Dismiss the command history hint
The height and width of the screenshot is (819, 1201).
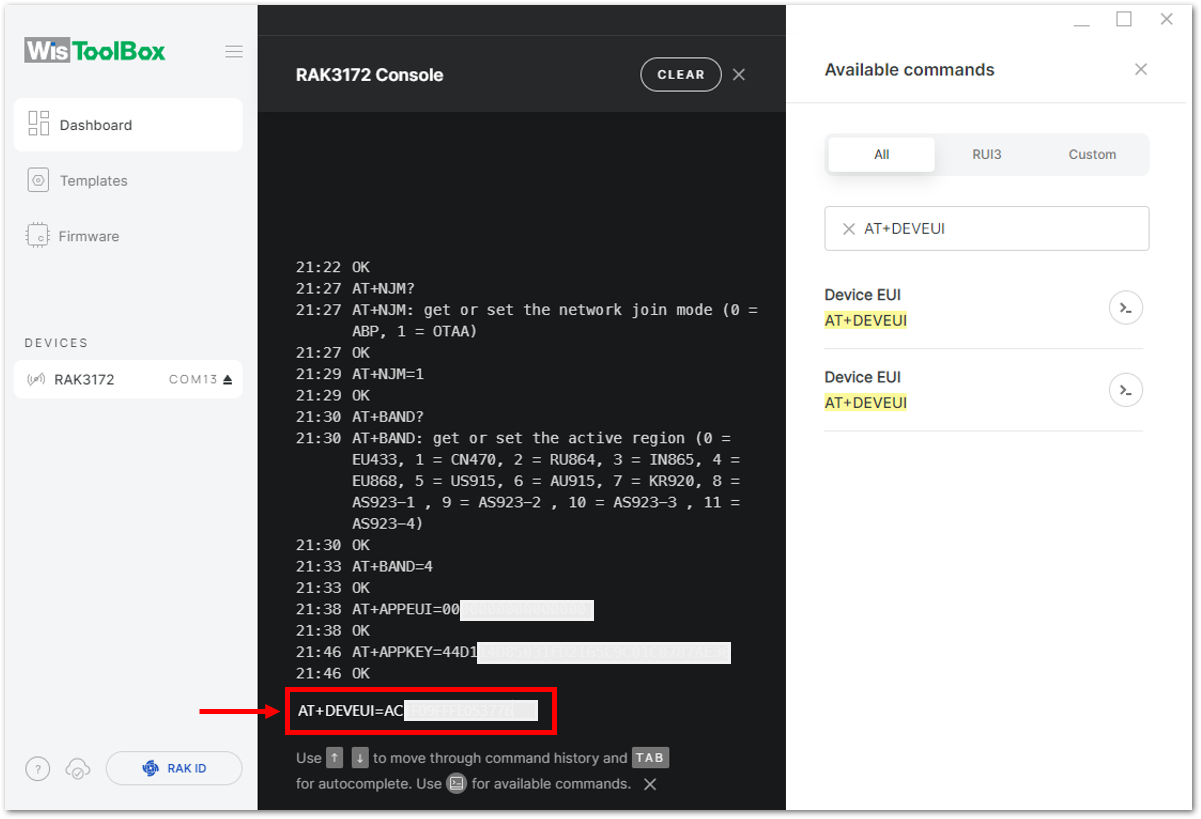click(x=650, y=784)
